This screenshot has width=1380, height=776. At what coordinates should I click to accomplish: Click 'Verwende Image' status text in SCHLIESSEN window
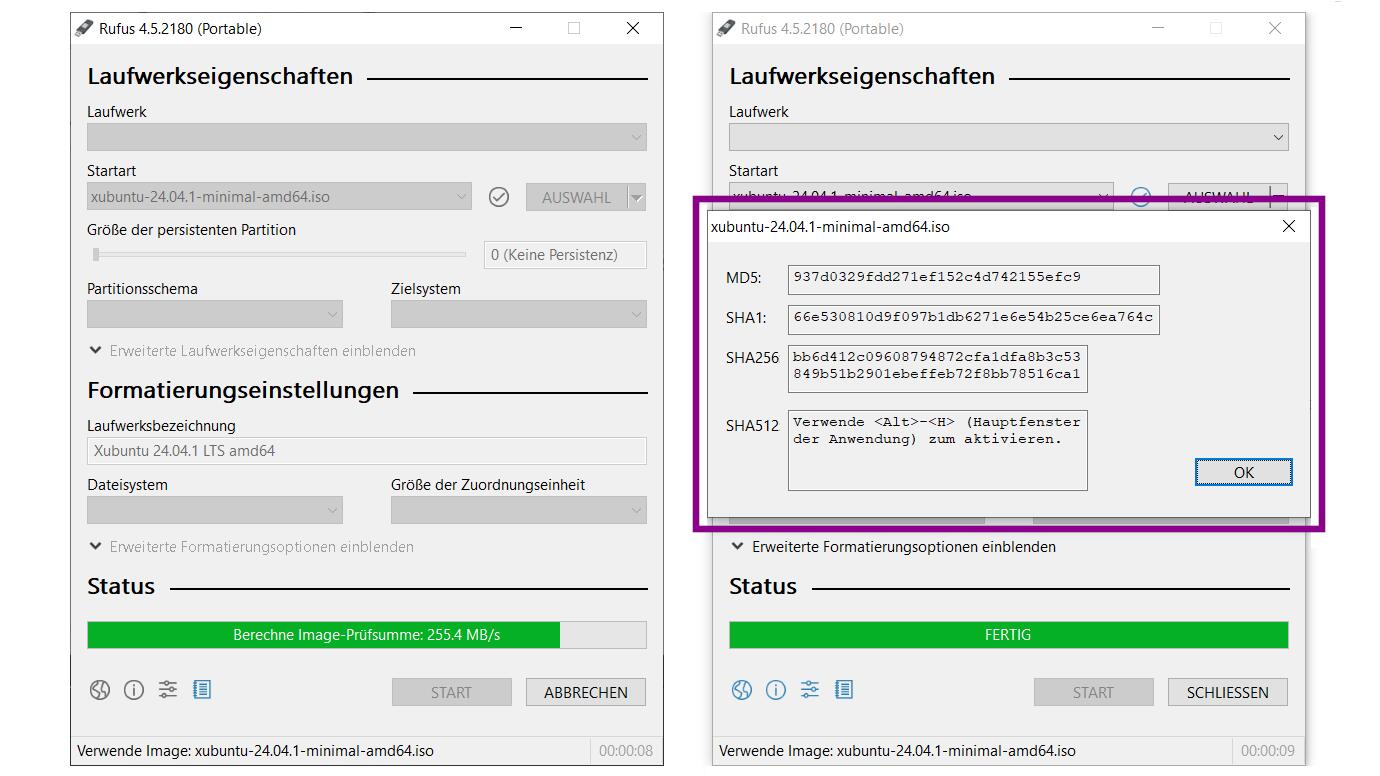pyautogui.click(x=898, y=751)
